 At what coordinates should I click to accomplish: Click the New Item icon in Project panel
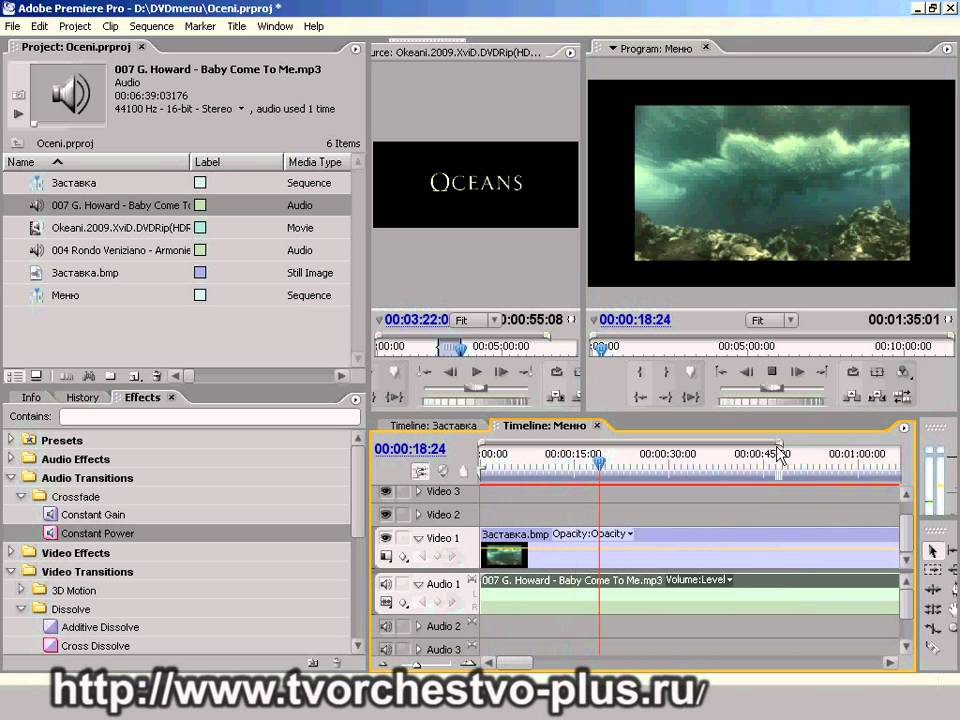(x=135, y=376)
